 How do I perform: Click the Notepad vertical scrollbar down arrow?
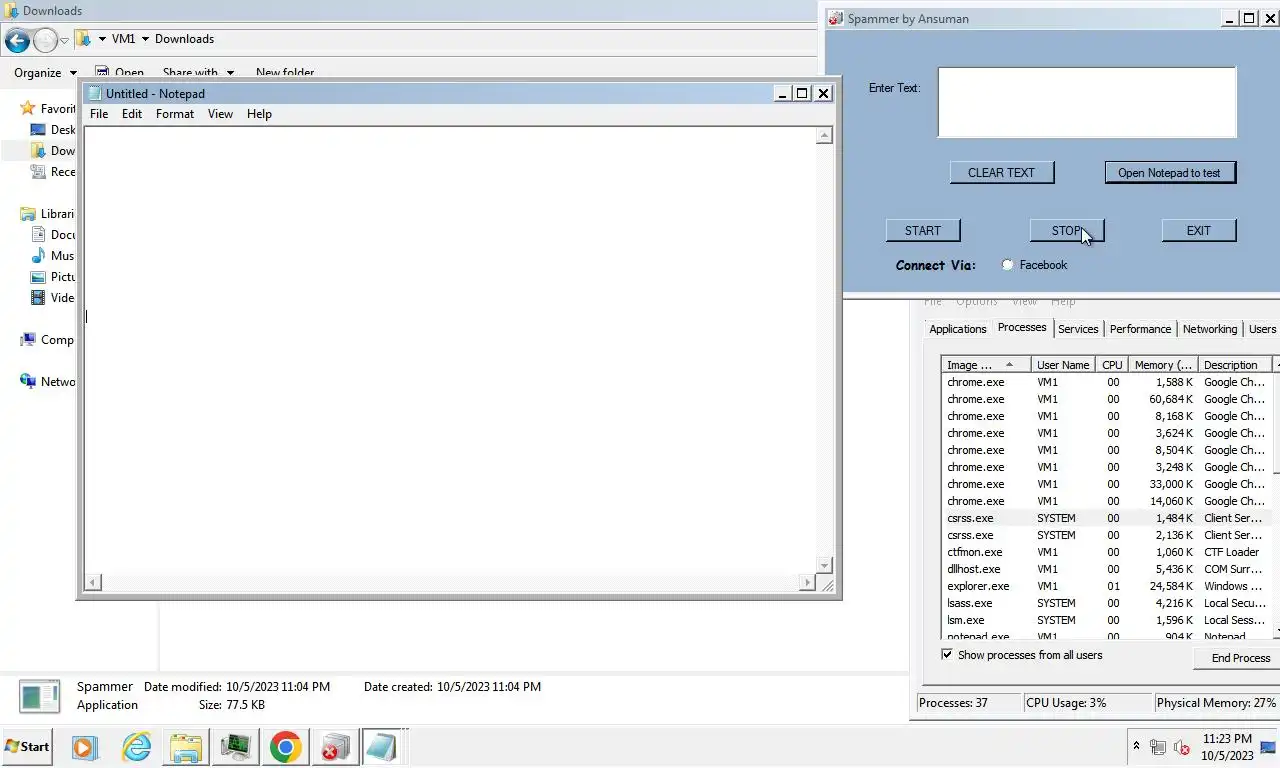pos(825,565)
